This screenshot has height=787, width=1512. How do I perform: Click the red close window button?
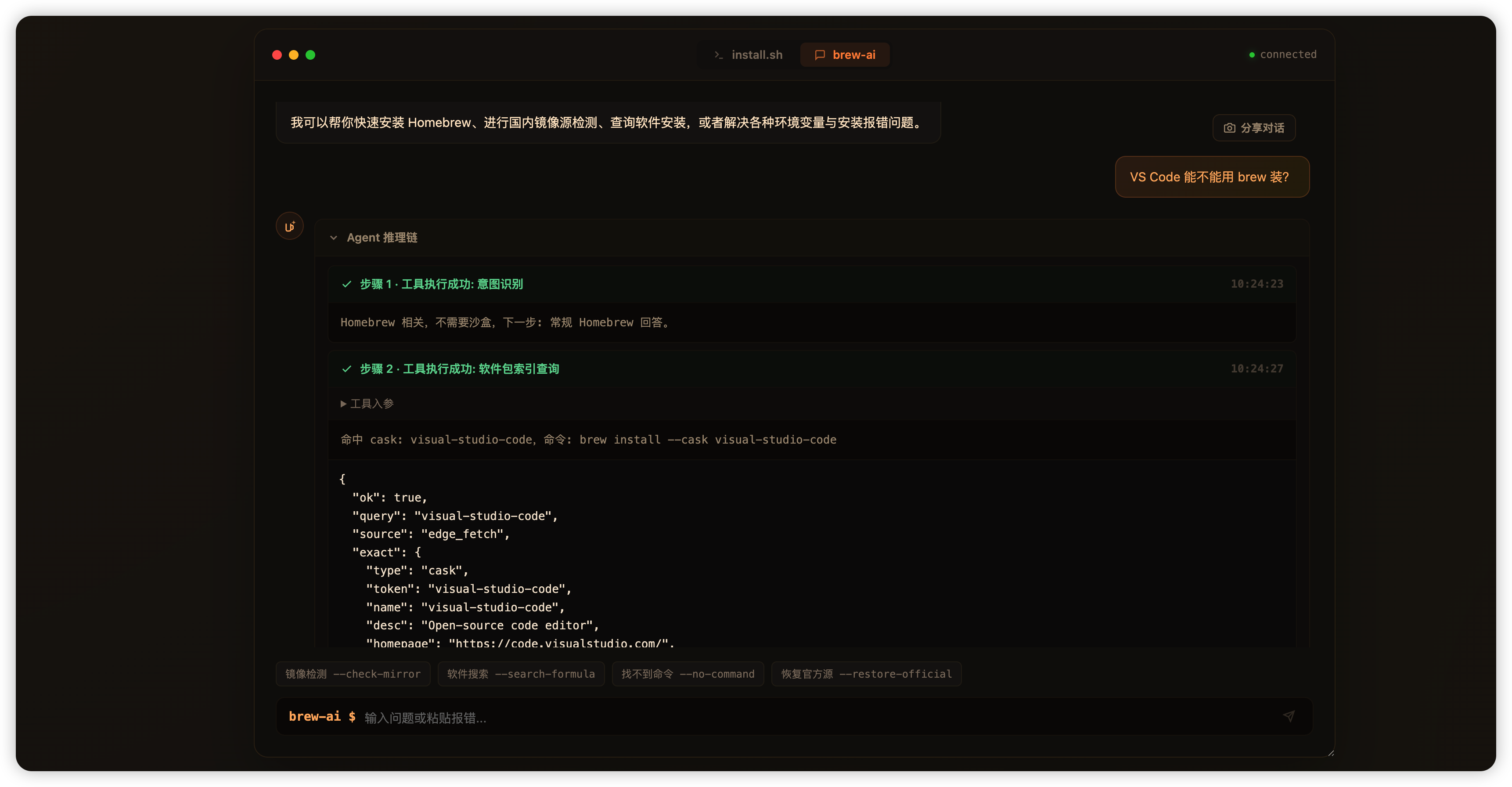(x=277, y=54)
